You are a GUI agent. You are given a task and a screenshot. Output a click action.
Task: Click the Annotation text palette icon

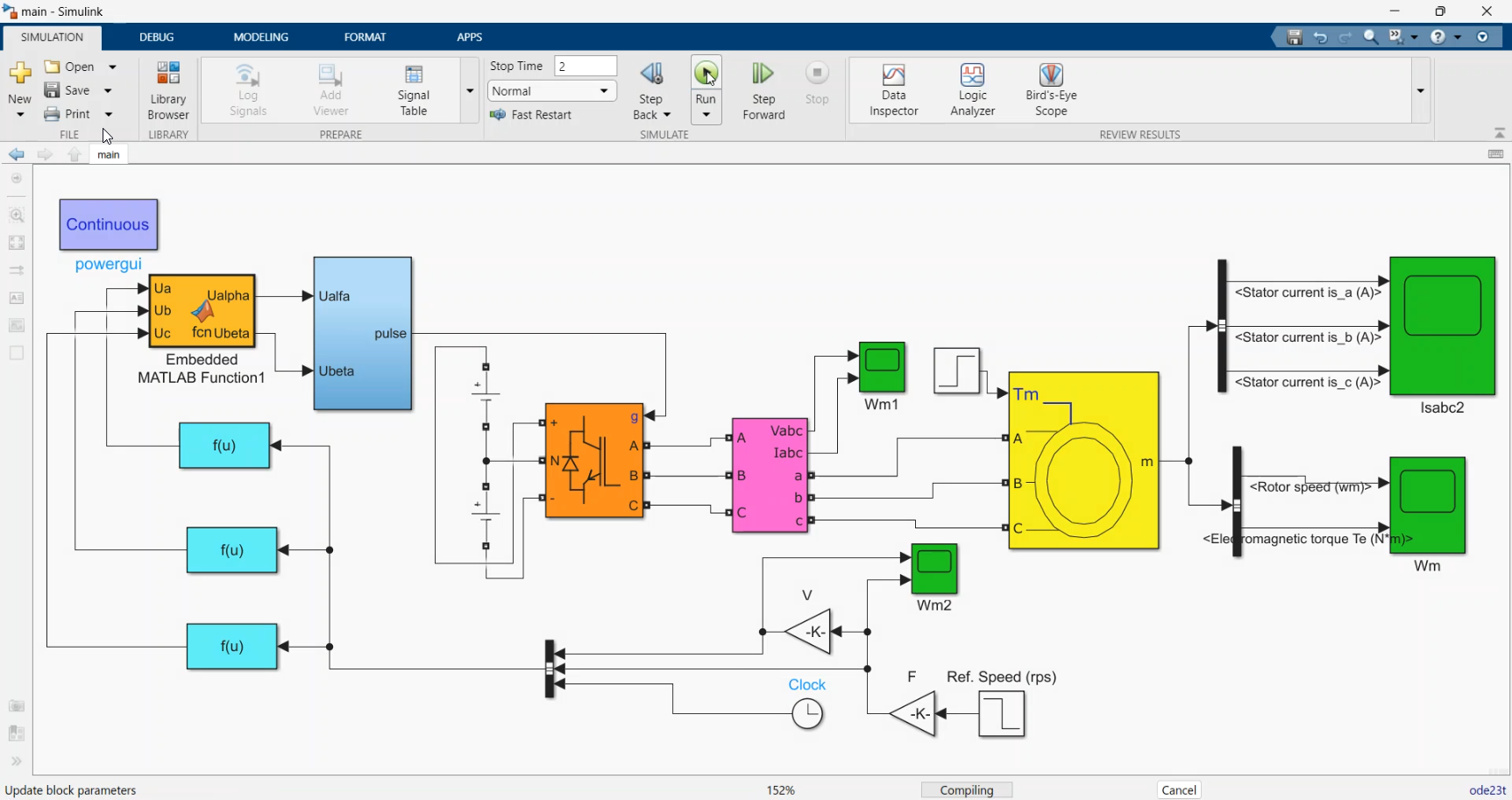(17, 298)
